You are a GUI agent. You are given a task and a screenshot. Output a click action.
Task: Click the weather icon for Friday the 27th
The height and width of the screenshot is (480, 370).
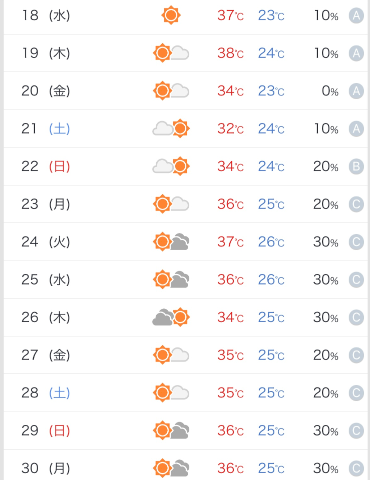171,355
